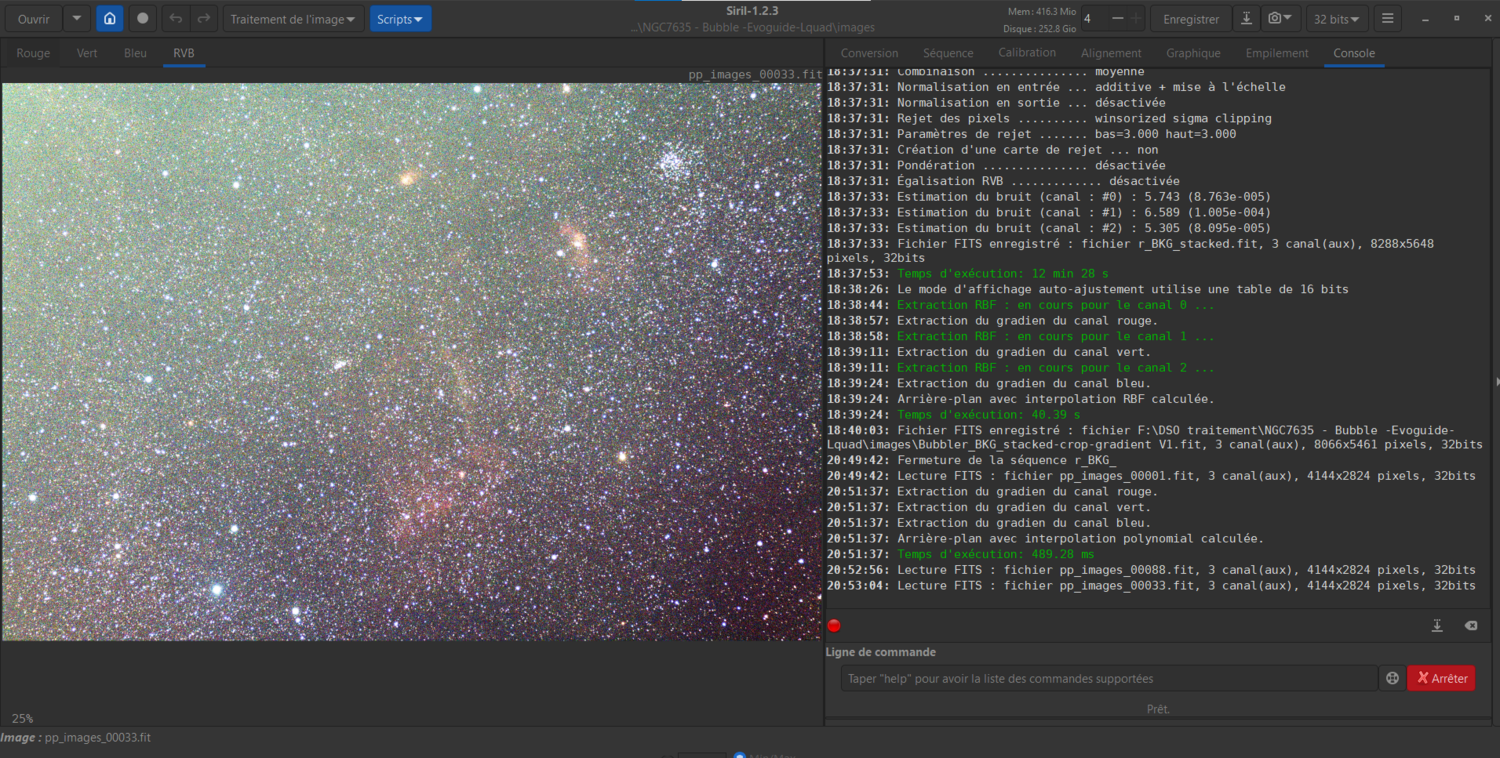Click the Enregistrer button
1500x758 pixels.
tap(1191, 19)
